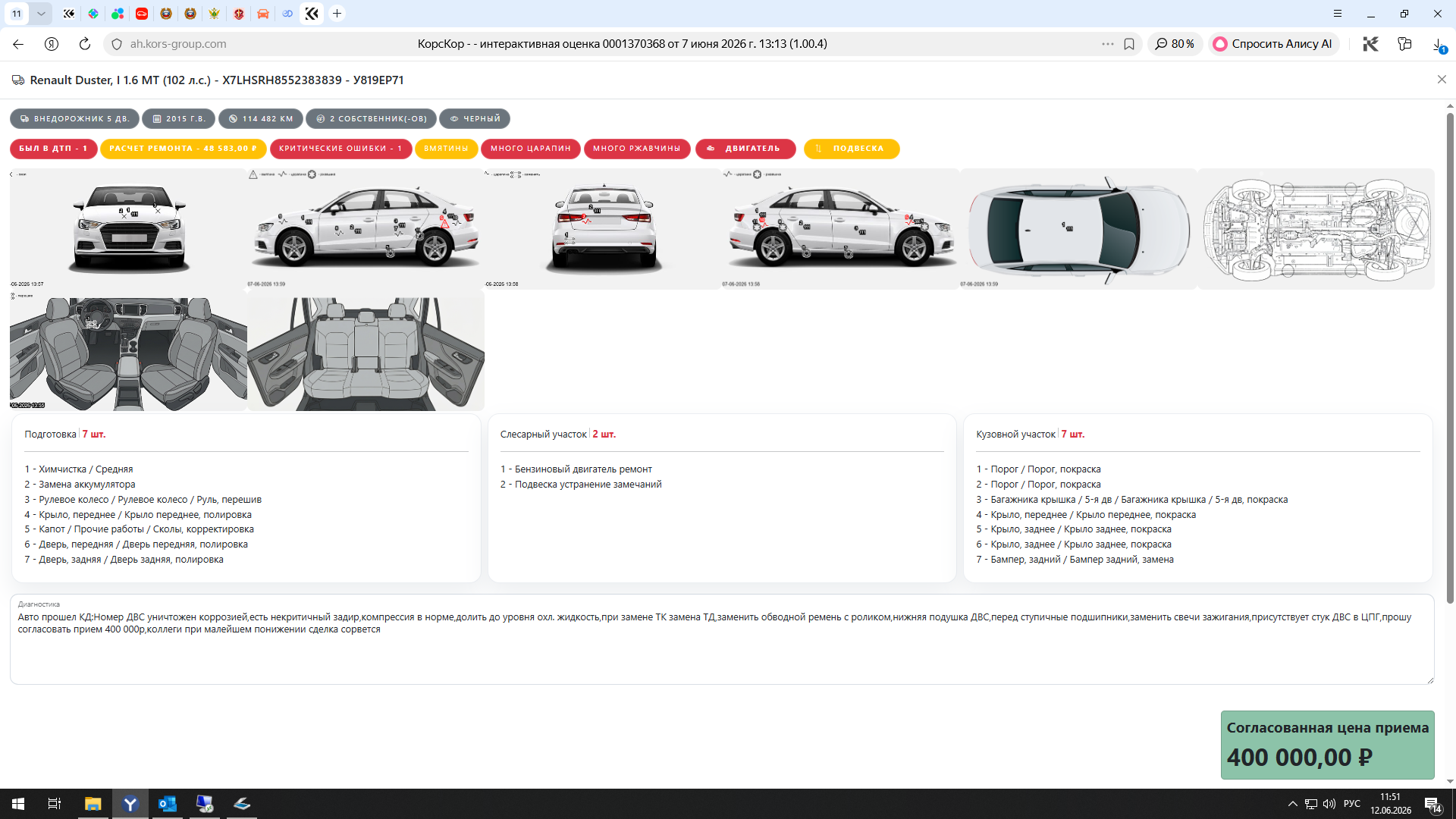Click the 400 000,00 ₽ agreed price box
Image resolution: width=1456 pixels, height=819 pixels.
(1327, 745)
